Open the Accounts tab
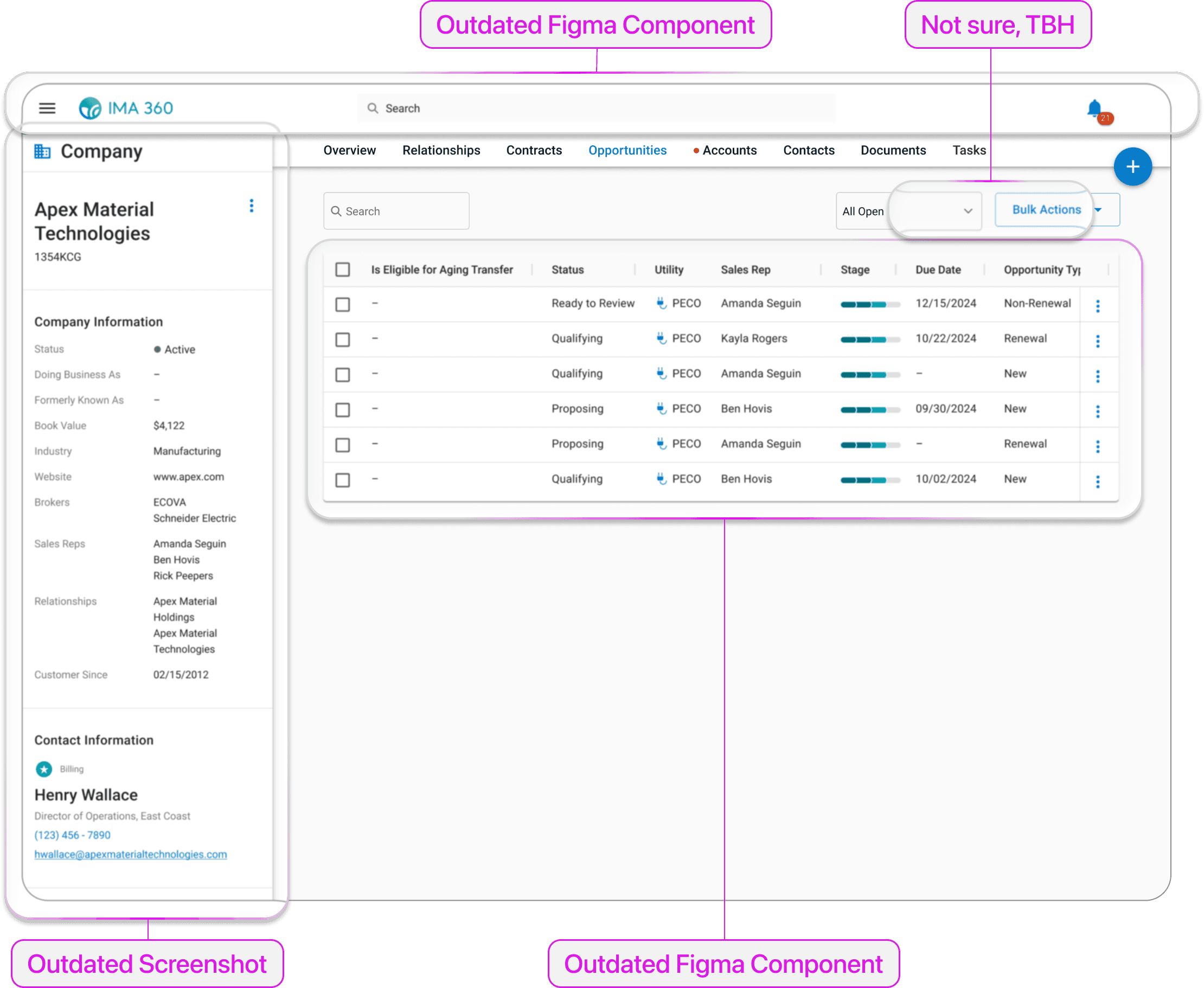 (729, 150)
